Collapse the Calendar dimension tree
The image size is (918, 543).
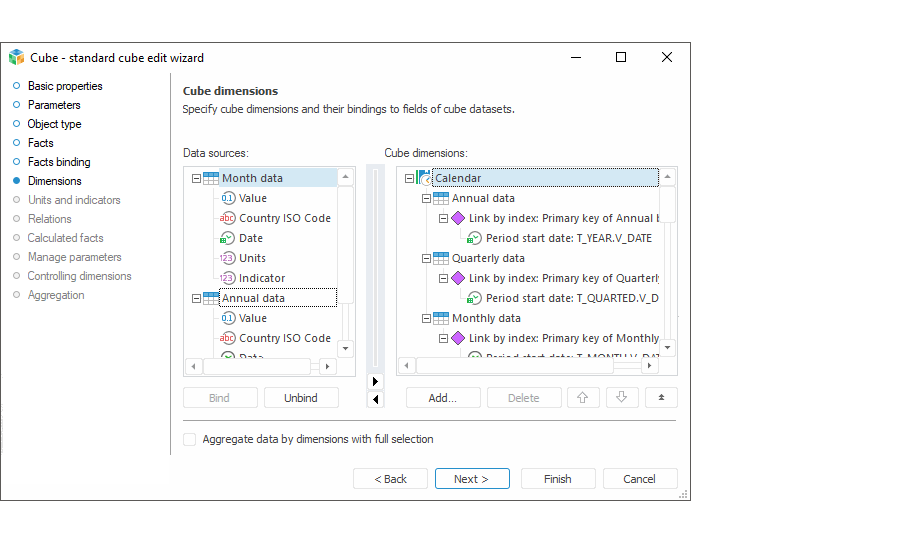409,178
